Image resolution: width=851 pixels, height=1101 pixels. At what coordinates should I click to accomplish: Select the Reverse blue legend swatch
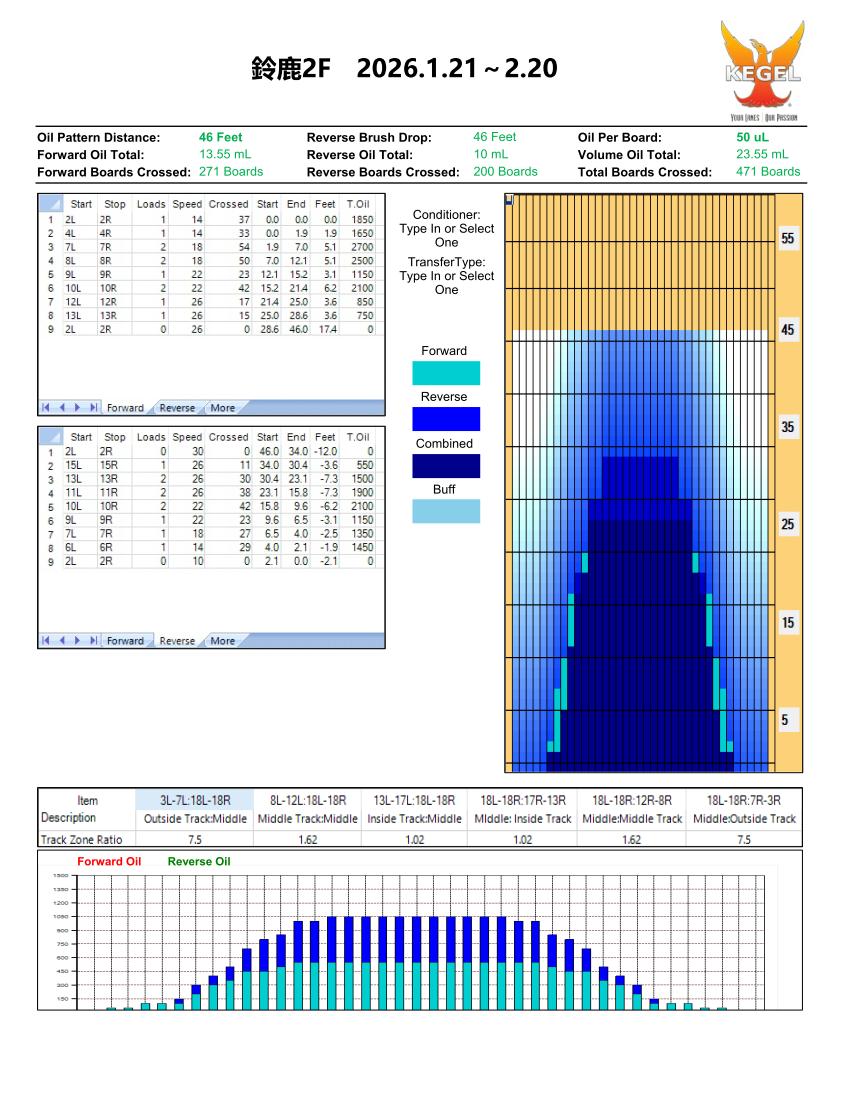(446, 419)
